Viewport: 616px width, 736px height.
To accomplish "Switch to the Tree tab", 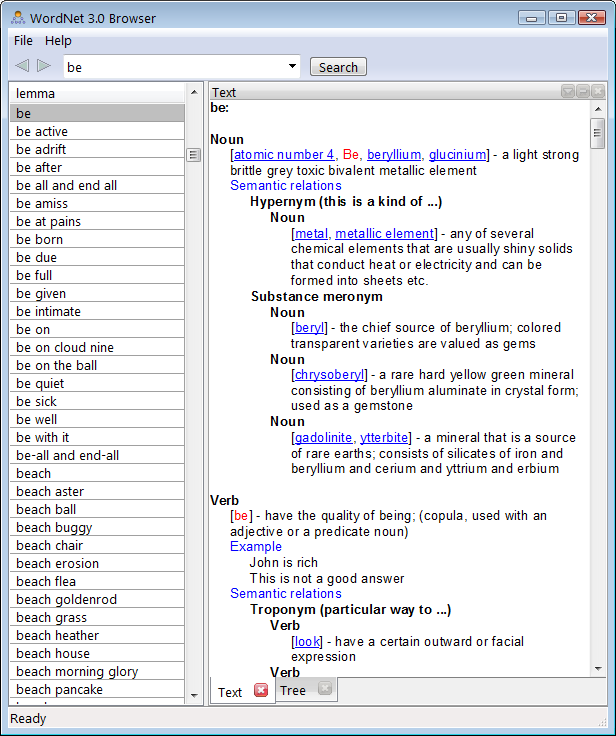I will [x=293, y=690].
